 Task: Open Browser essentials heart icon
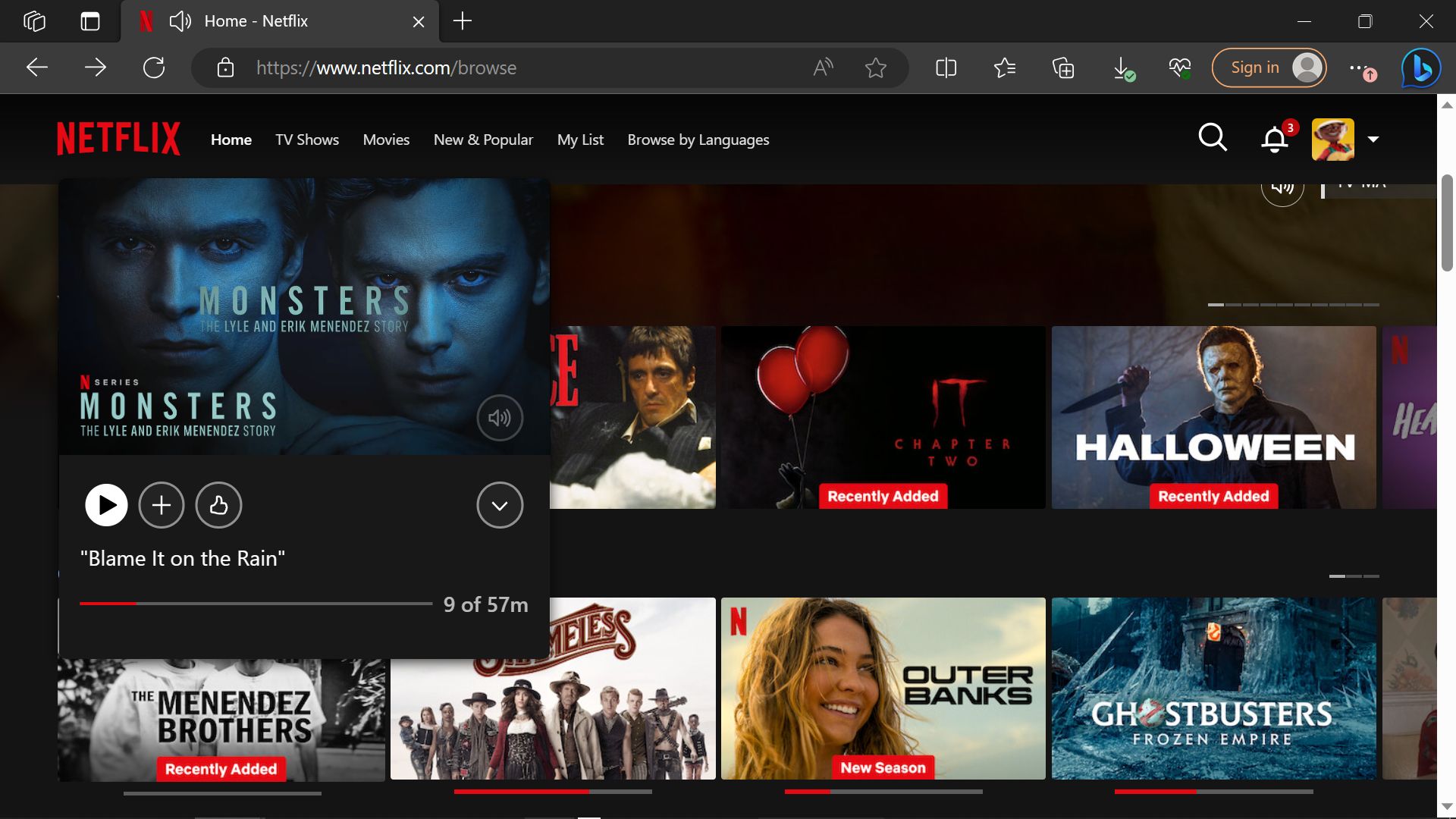click(1180, 68)
